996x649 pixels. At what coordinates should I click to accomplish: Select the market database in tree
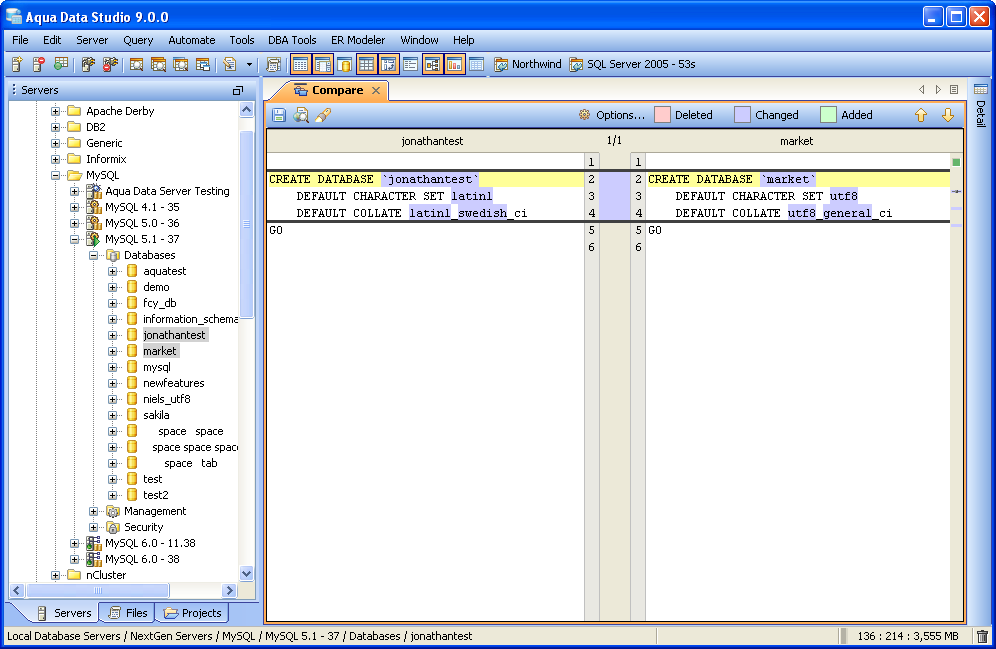coord(159,351)
